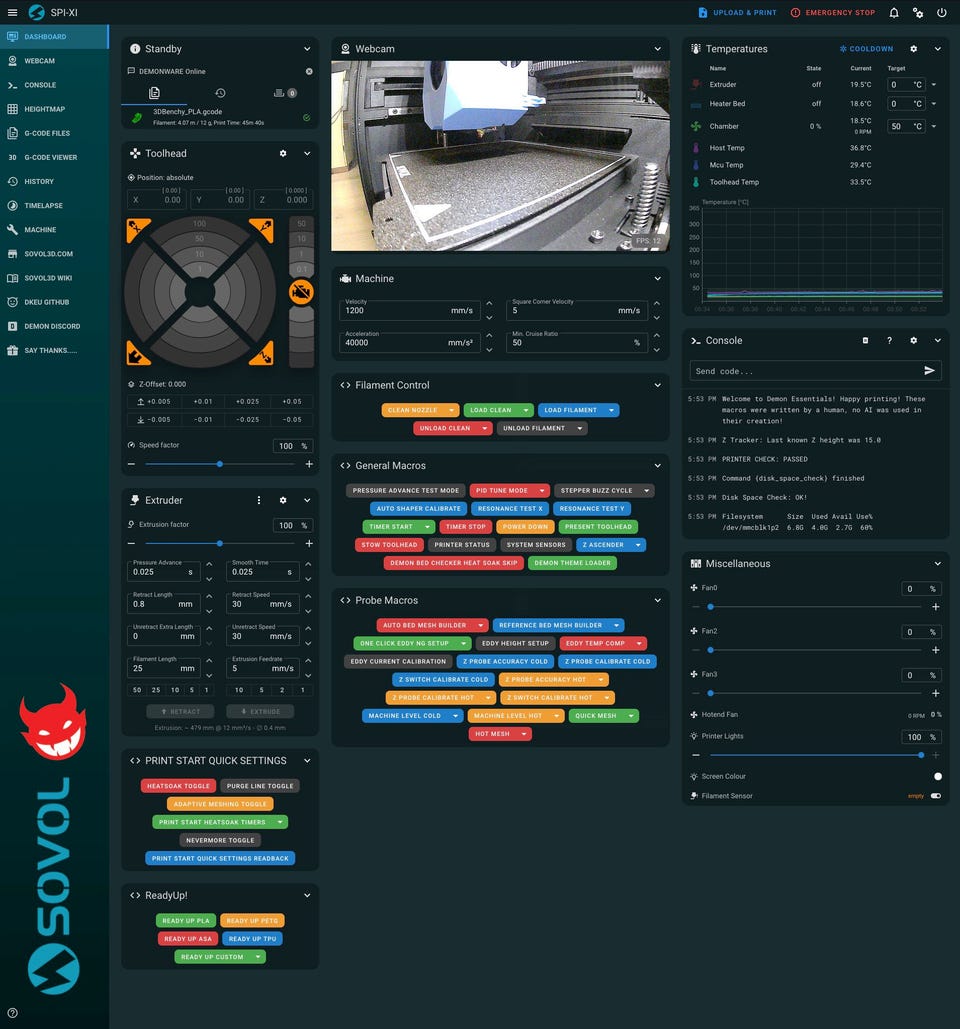The image size is (960, 1029).
Task: Open the power menu icon
Action: [941, 13]
